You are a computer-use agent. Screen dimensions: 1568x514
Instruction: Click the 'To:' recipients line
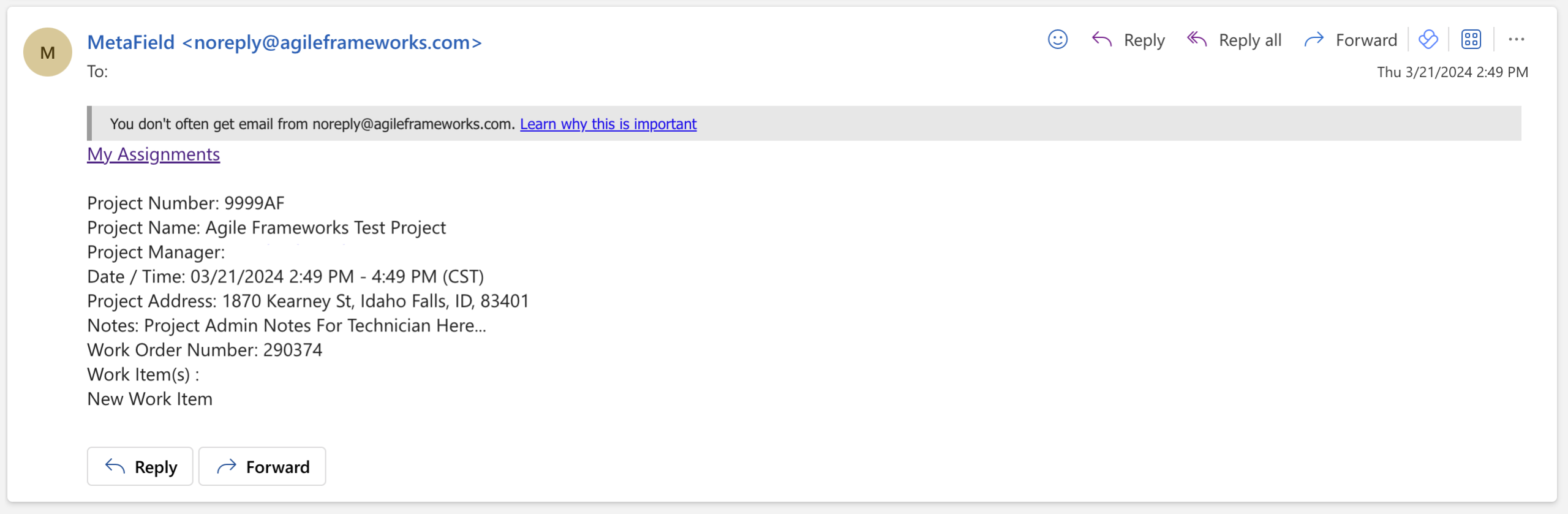click(97, 72)
